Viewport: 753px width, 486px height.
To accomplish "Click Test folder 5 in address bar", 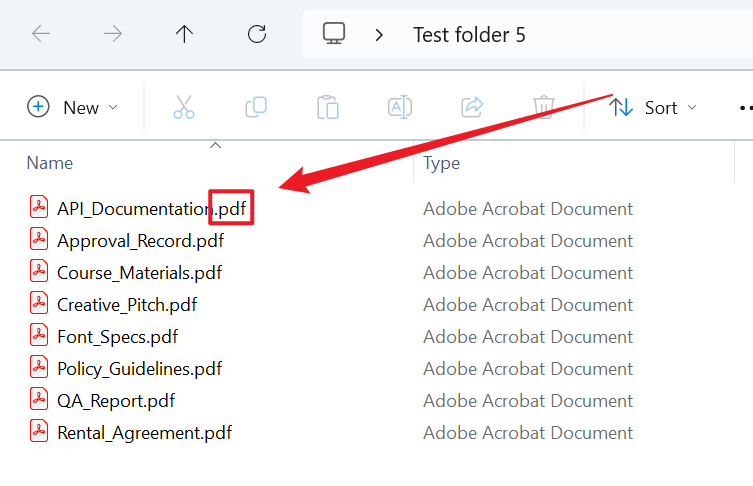I will click(469, 35).
